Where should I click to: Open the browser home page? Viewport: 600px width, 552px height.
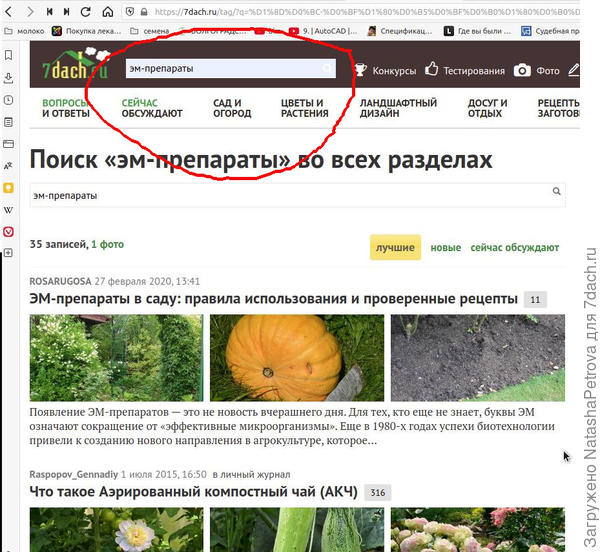tap(108, 12)
